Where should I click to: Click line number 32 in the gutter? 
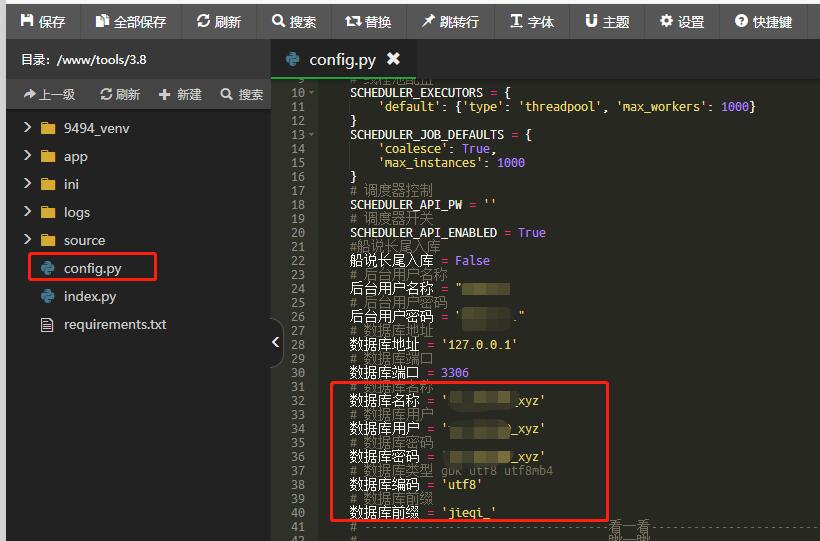298,400
